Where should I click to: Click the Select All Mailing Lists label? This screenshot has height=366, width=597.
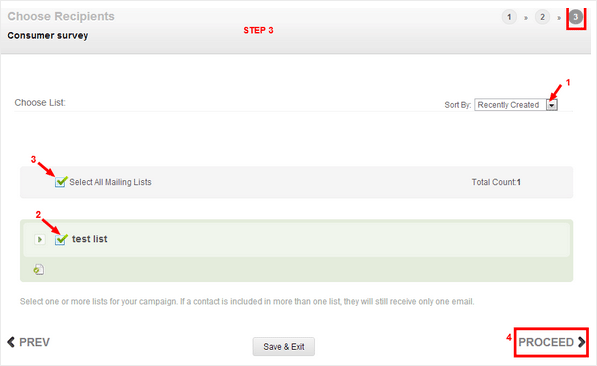(110, 182)
